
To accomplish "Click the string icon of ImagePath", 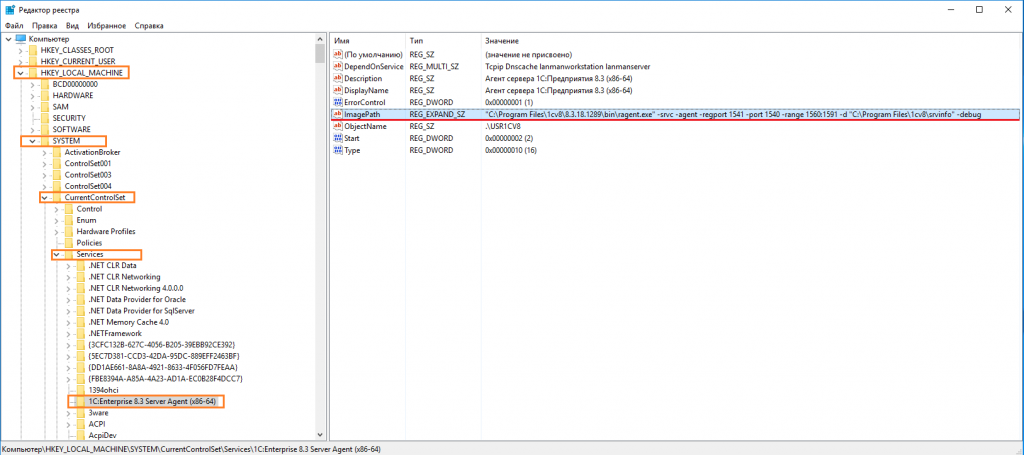I will point(338,114).
